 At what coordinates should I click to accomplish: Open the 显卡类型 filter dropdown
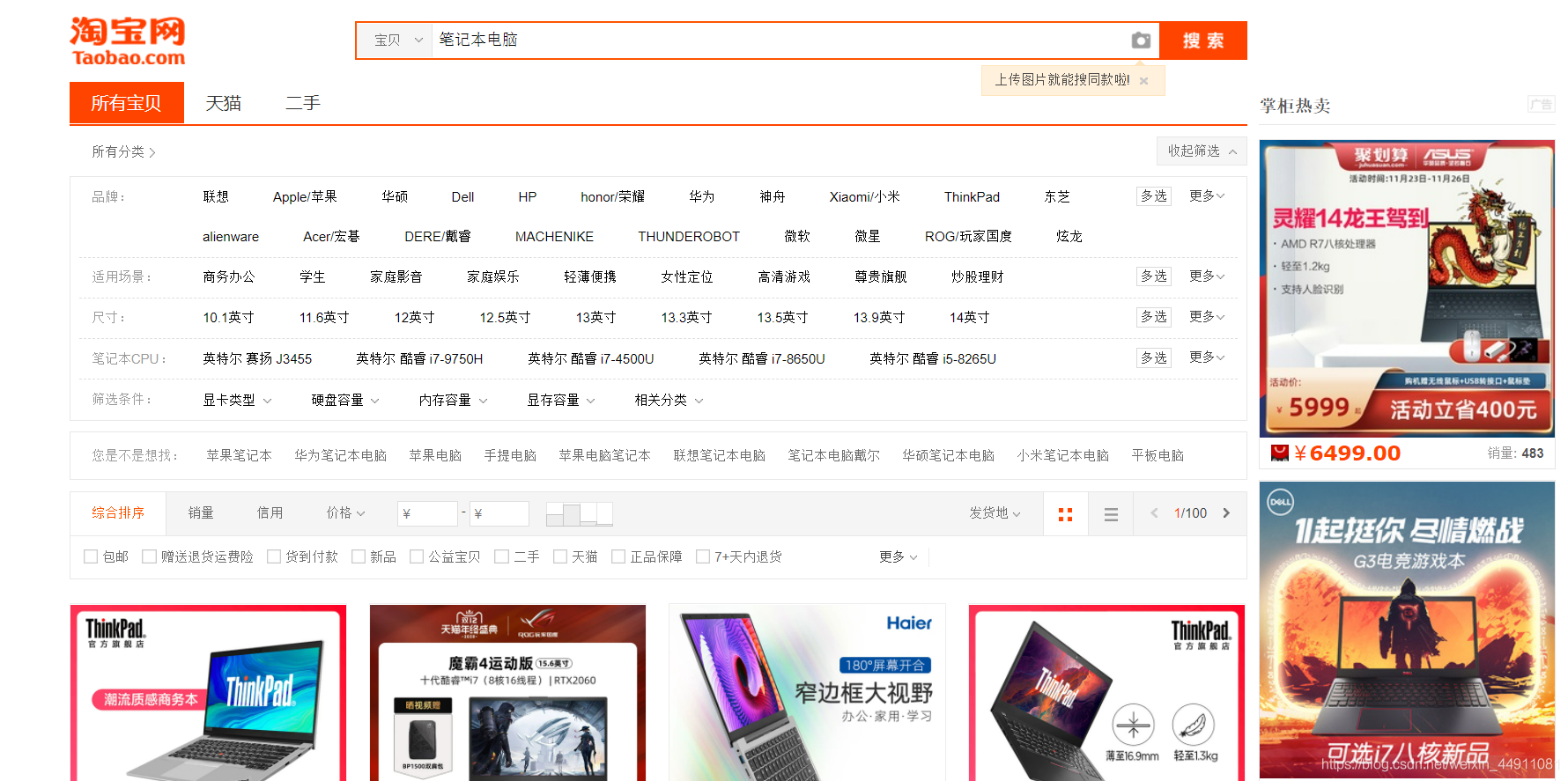coord(237,401)
